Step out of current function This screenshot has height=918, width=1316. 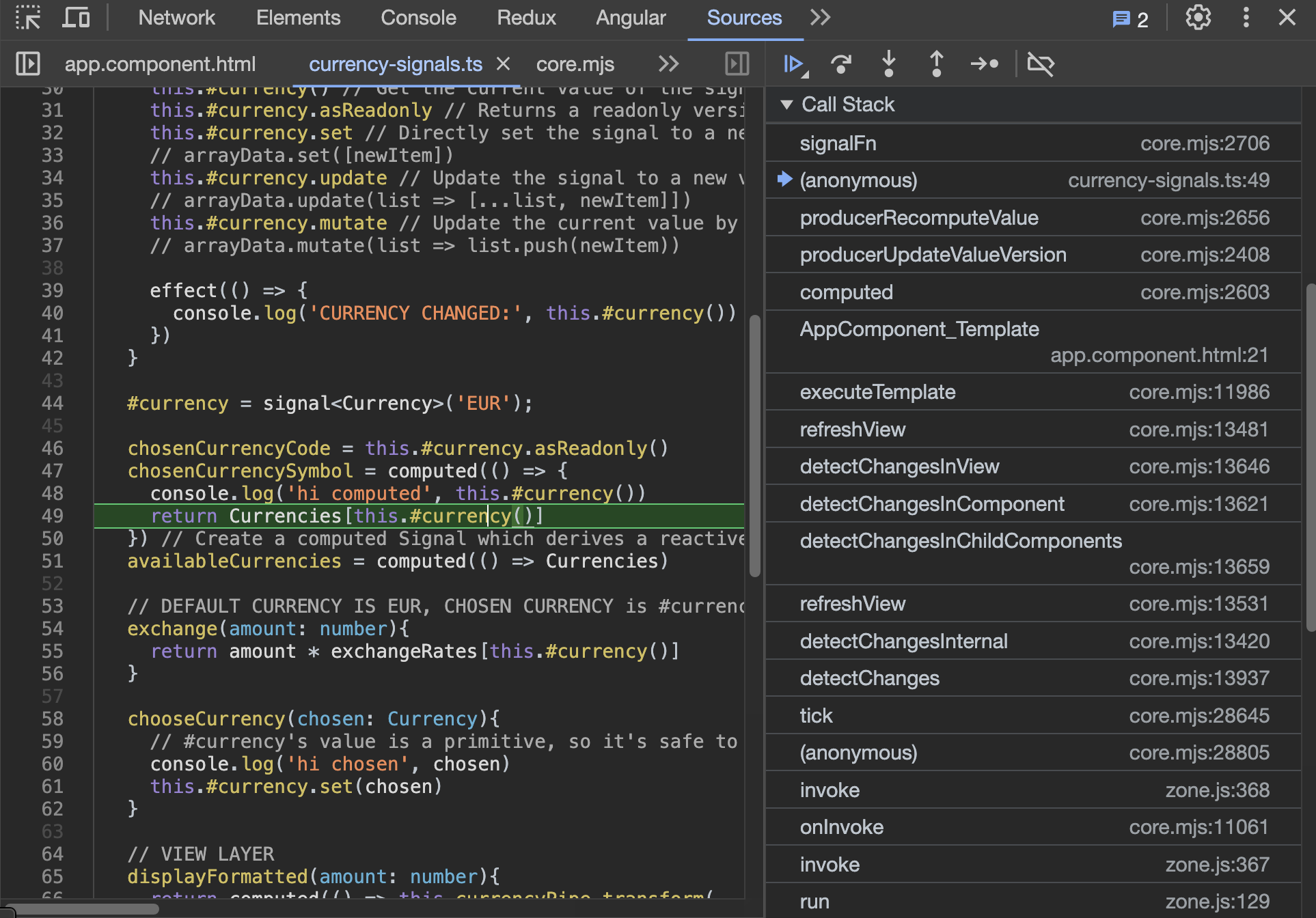[x=936, y=64]
